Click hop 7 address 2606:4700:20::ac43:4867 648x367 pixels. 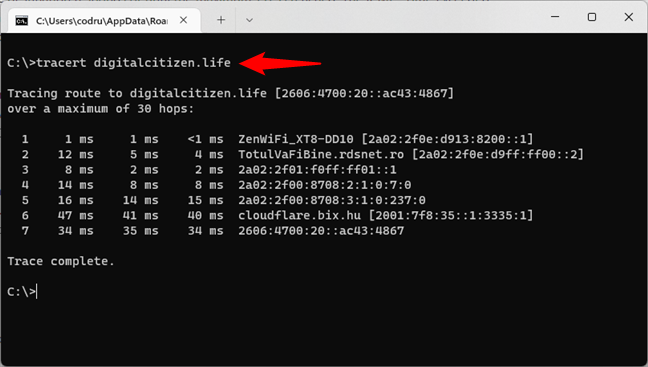[x=321, y=231]
